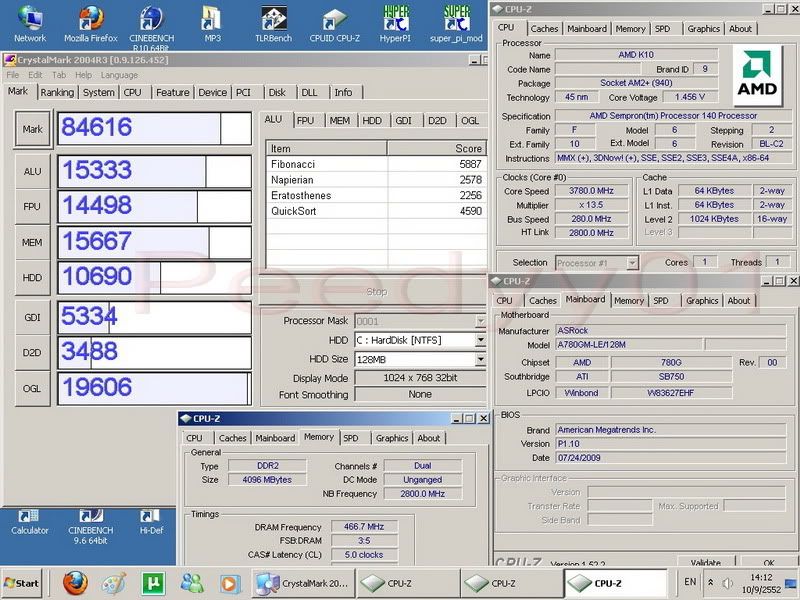This screenshot has width=800, height=600.
Task: Click the Stop button in CrystalMark
Action: 376,291
